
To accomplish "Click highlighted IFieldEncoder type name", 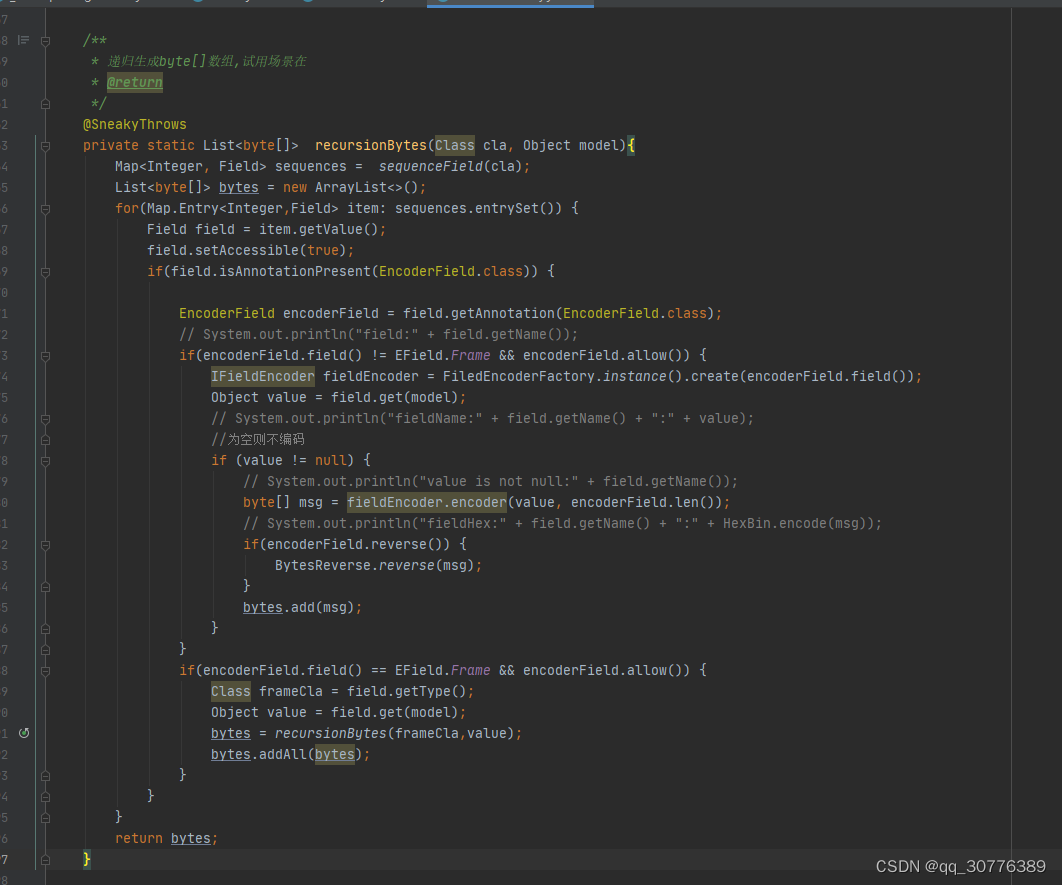I will [263, 376].
